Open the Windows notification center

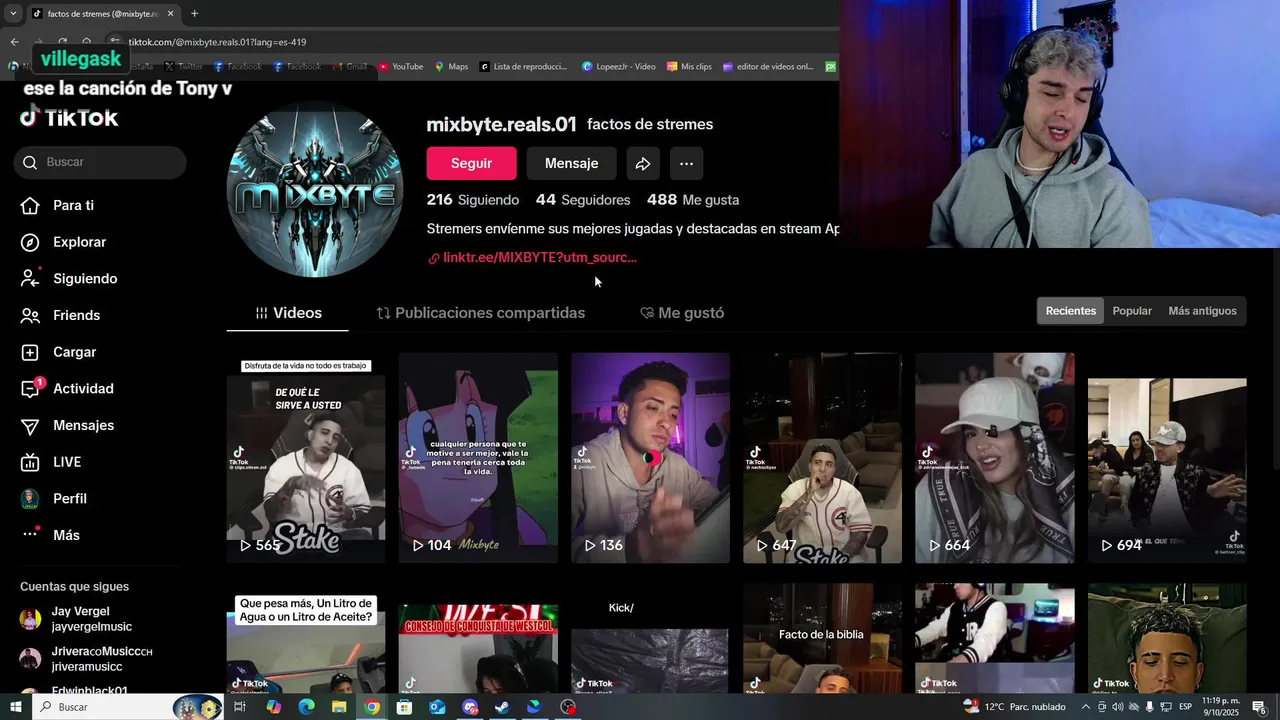pyautogui.click(x=1259, y=707)
